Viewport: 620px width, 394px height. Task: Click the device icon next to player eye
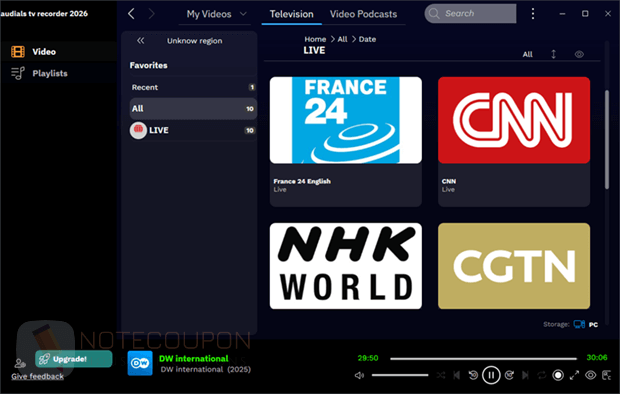(607, 375)
